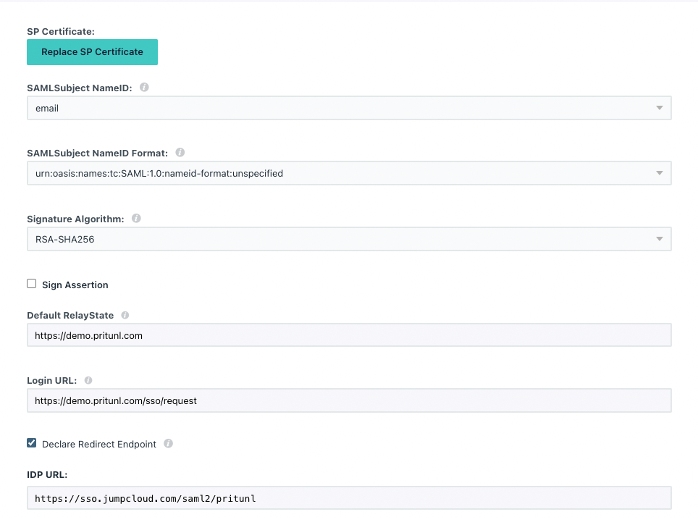Viewport: 698px width, 518px height.
Task: Click the IDP URL heading label
Action: pyautogui.click(x=47, y=477)
